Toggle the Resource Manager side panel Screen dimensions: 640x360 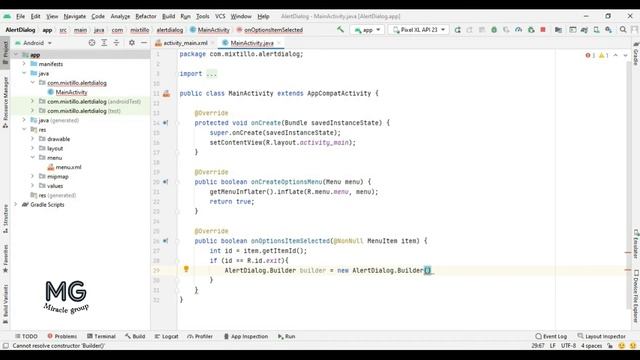(x=5, y=102)
